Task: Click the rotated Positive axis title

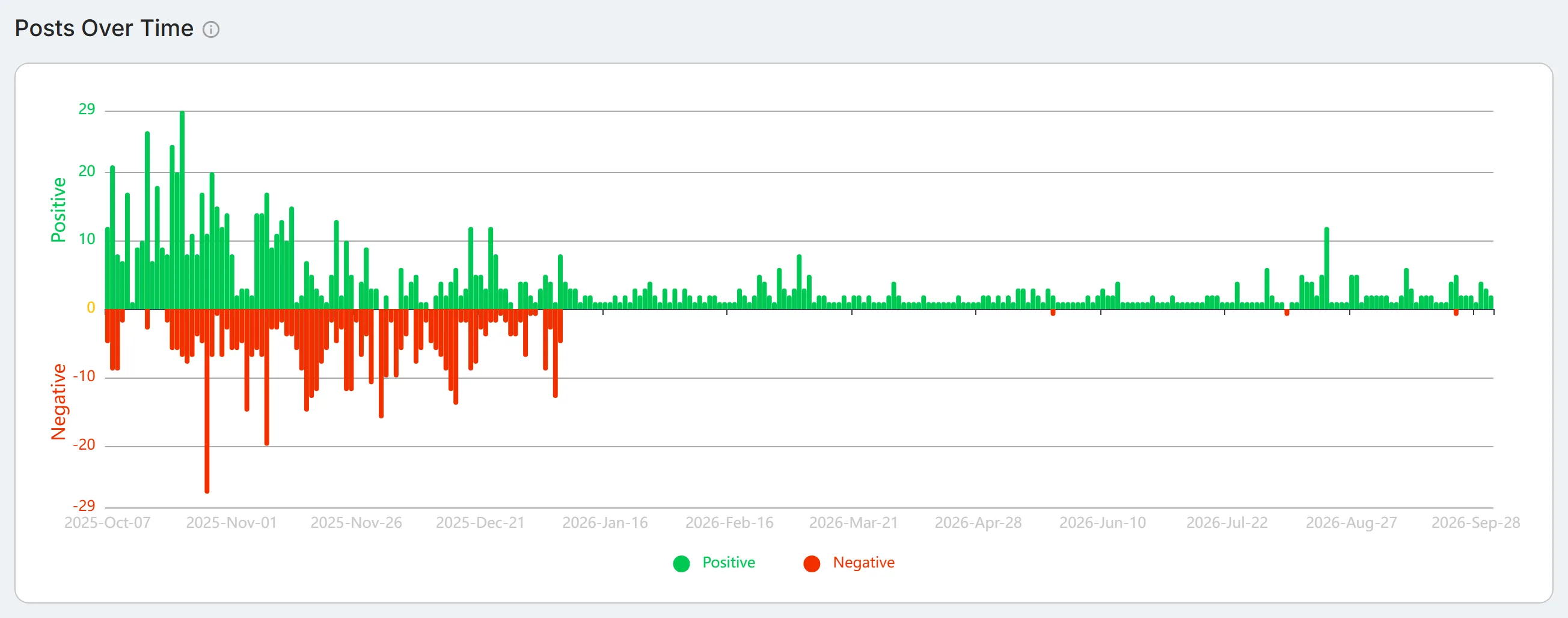Action: tap(58, 210)
